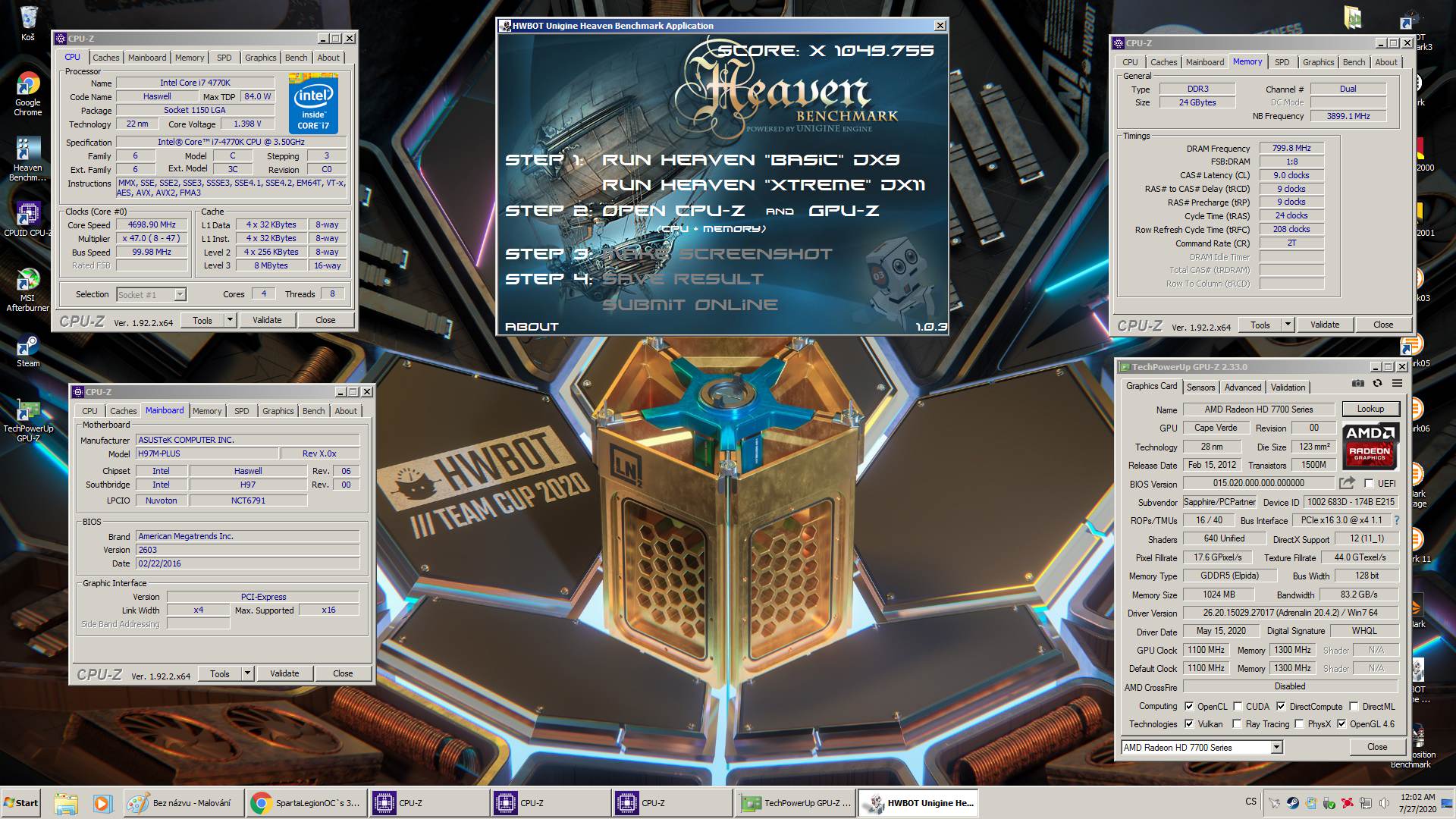
Task: Switch to Bez názvu - Malování taskbar window
Action: (184, 803)
